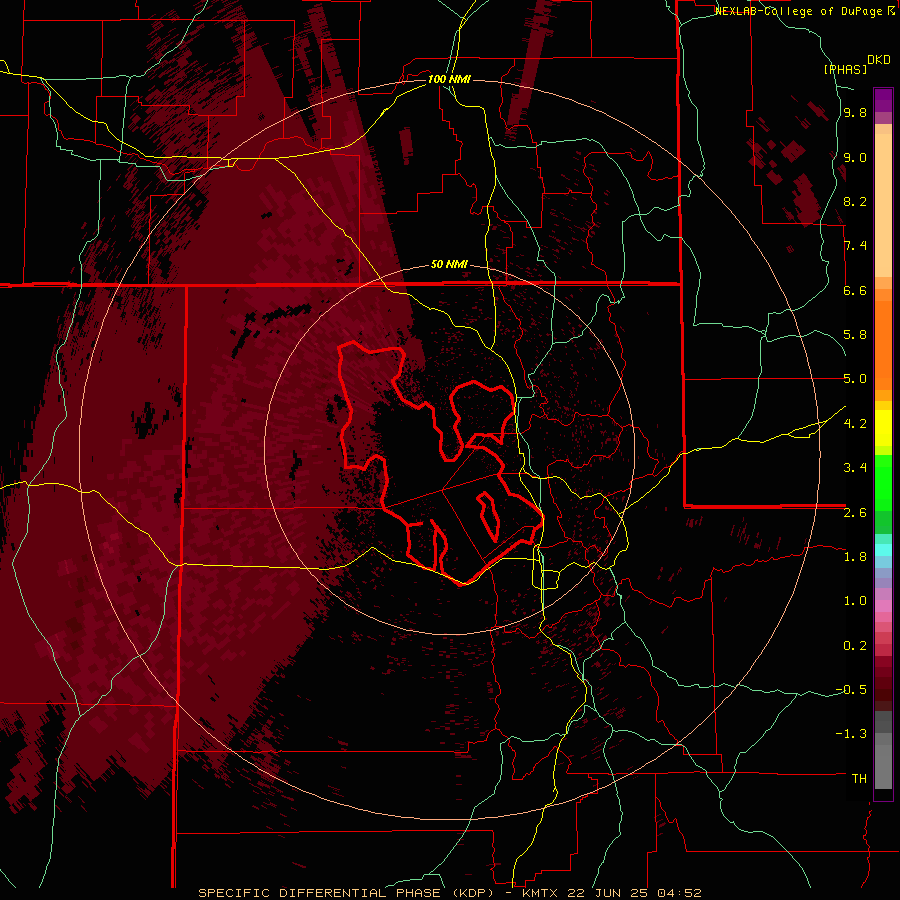Viewport: 900px width, 900px height.
Task: Pick the purple segment atop the color bar
Action: point(883,100)
